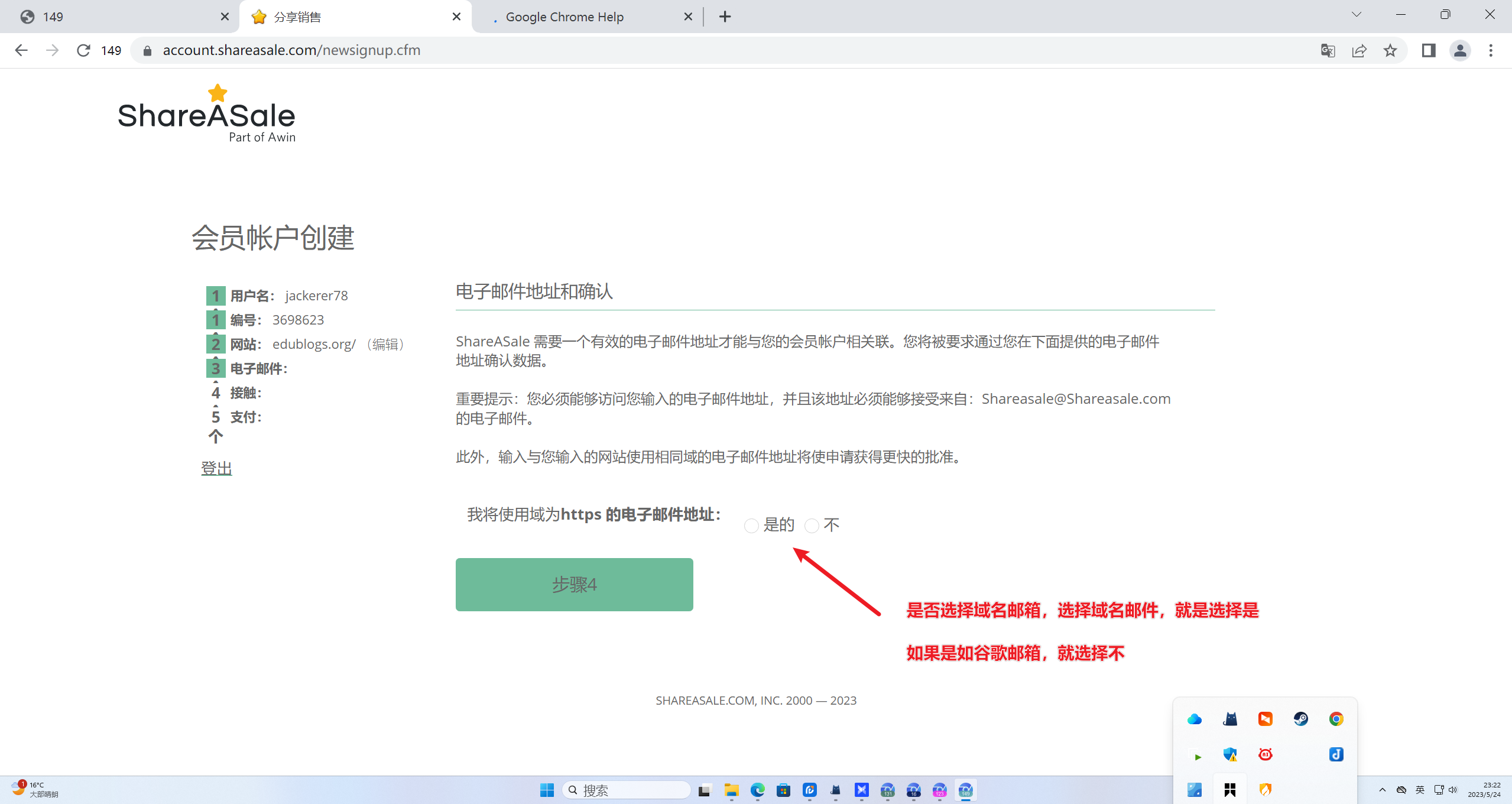Select the 是的 radio button

[x=751, y=526]
